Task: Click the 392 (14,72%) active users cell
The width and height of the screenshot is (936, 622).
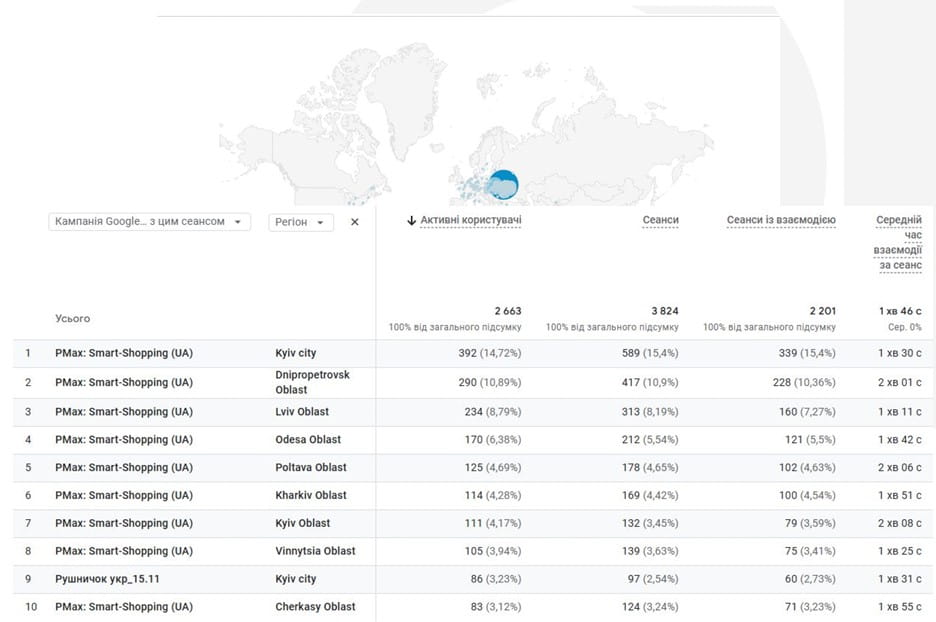Action: 489,353
